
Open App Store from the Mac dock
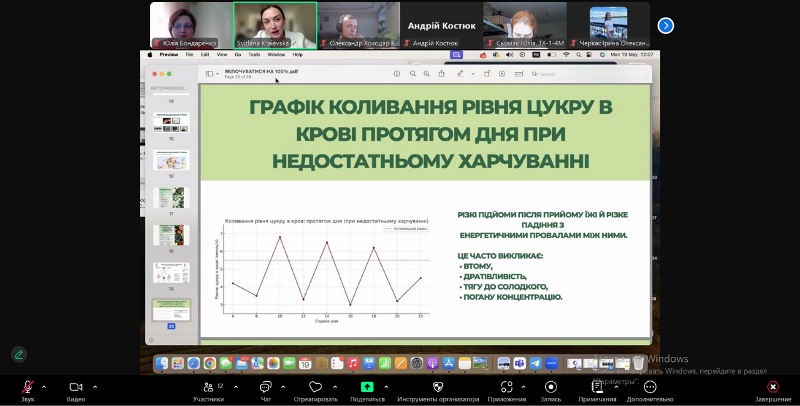tap(448, 363)
